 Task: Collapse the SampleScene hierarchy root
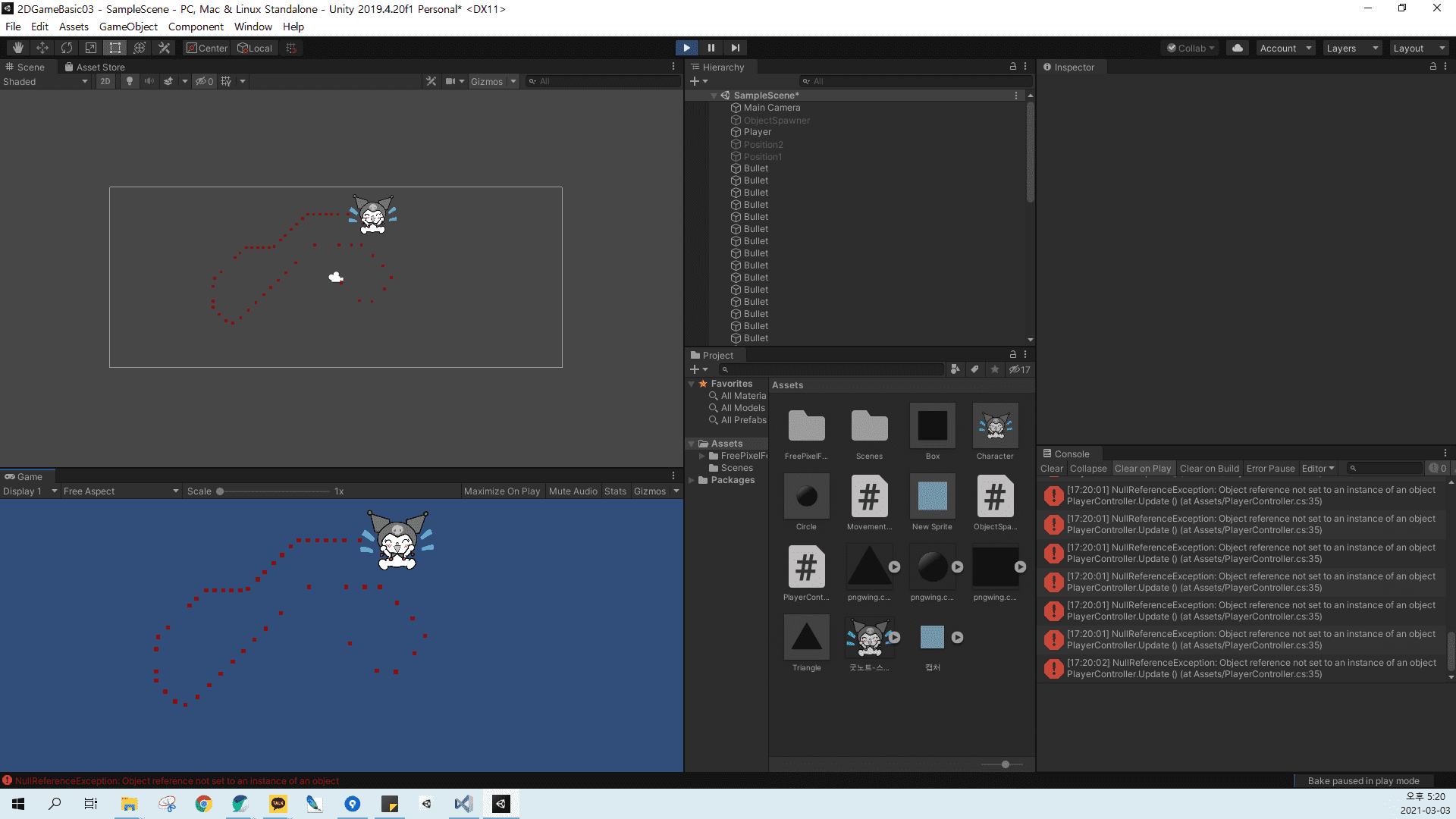(714, 96)
